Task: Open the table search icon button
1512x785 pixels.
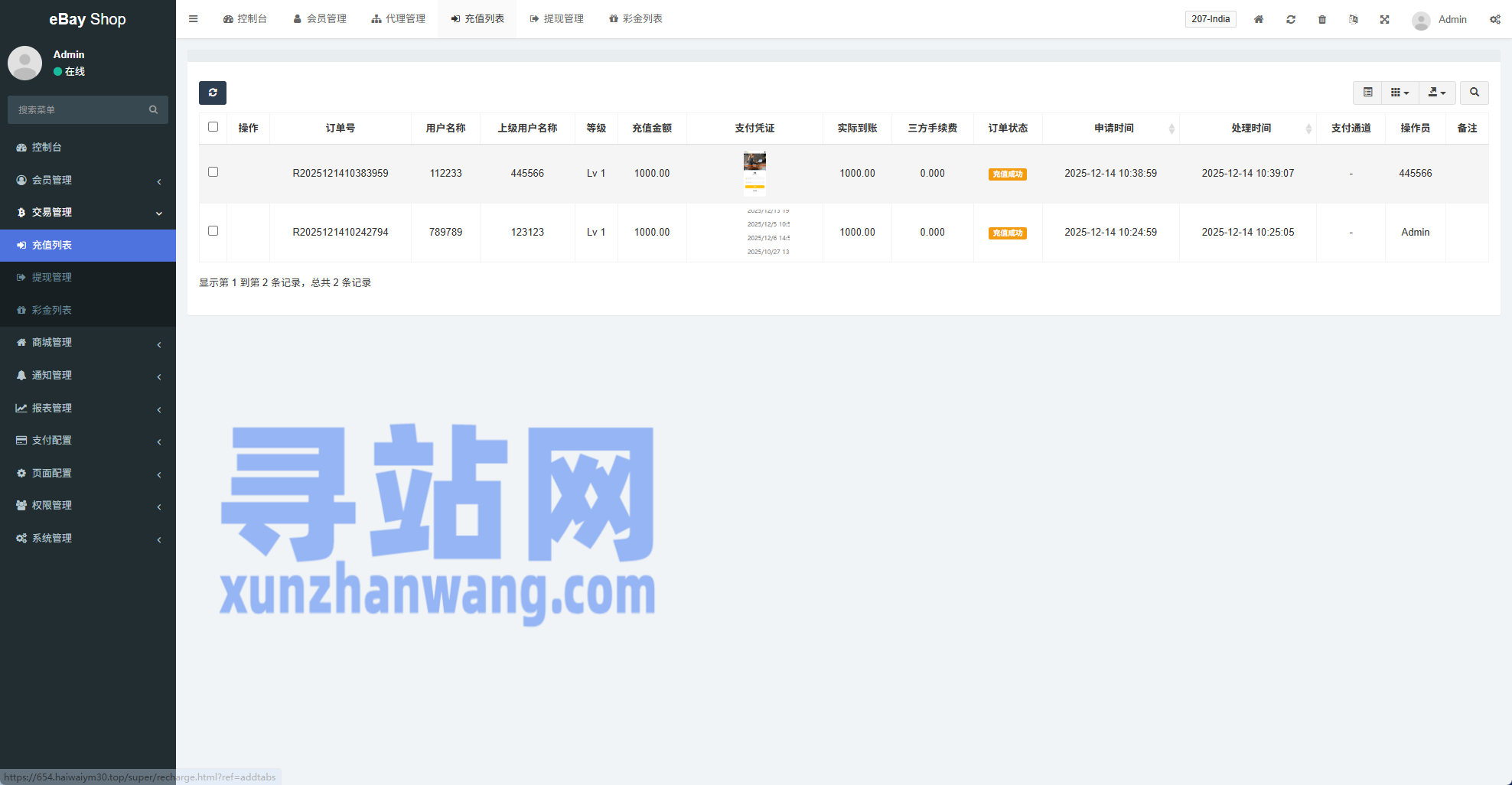Action: (x=1474, y=93)
